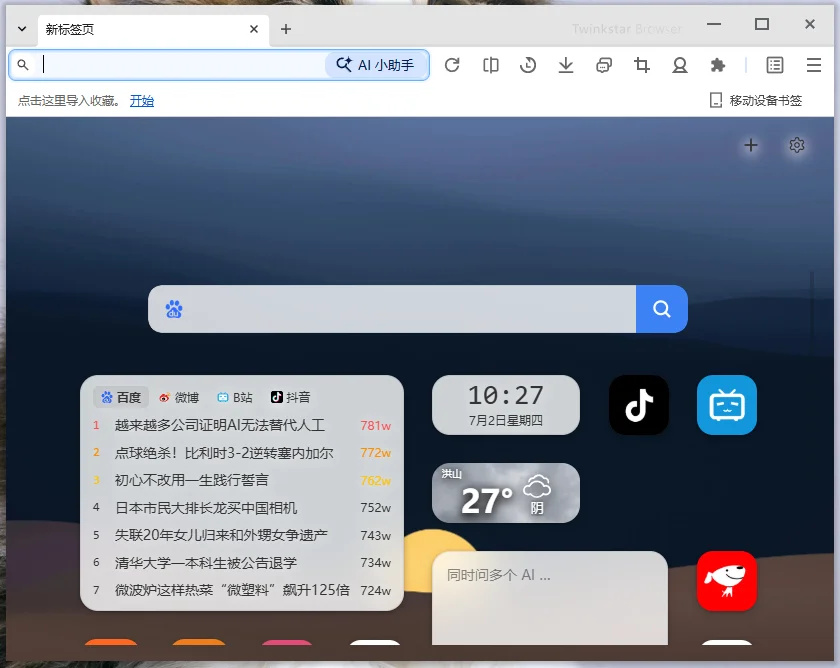
Task: Close the 新标签页 tab
Action: pos(254,29)
